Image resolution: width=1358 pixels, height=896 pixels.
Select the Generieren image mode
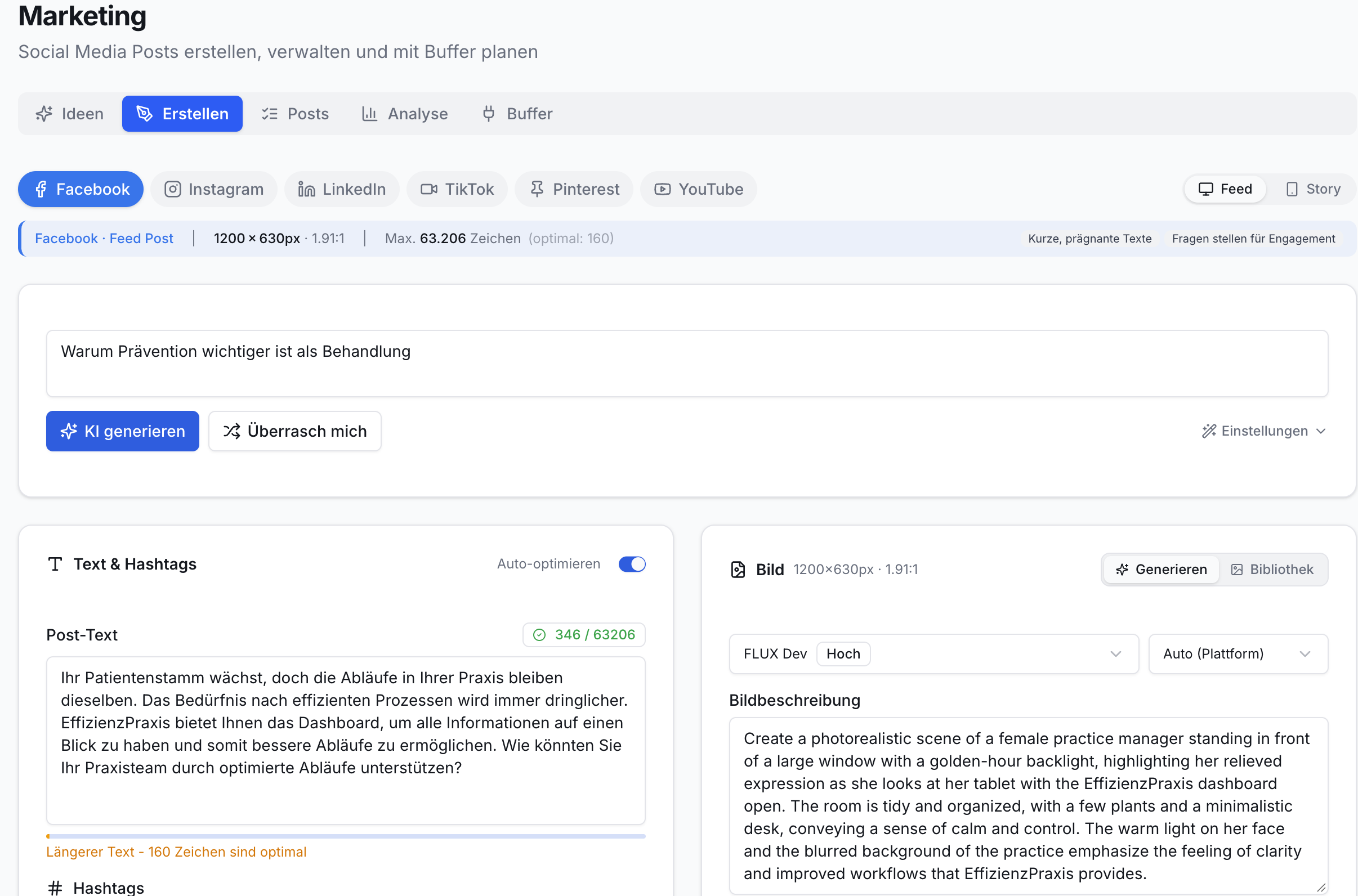(1162, 569)
